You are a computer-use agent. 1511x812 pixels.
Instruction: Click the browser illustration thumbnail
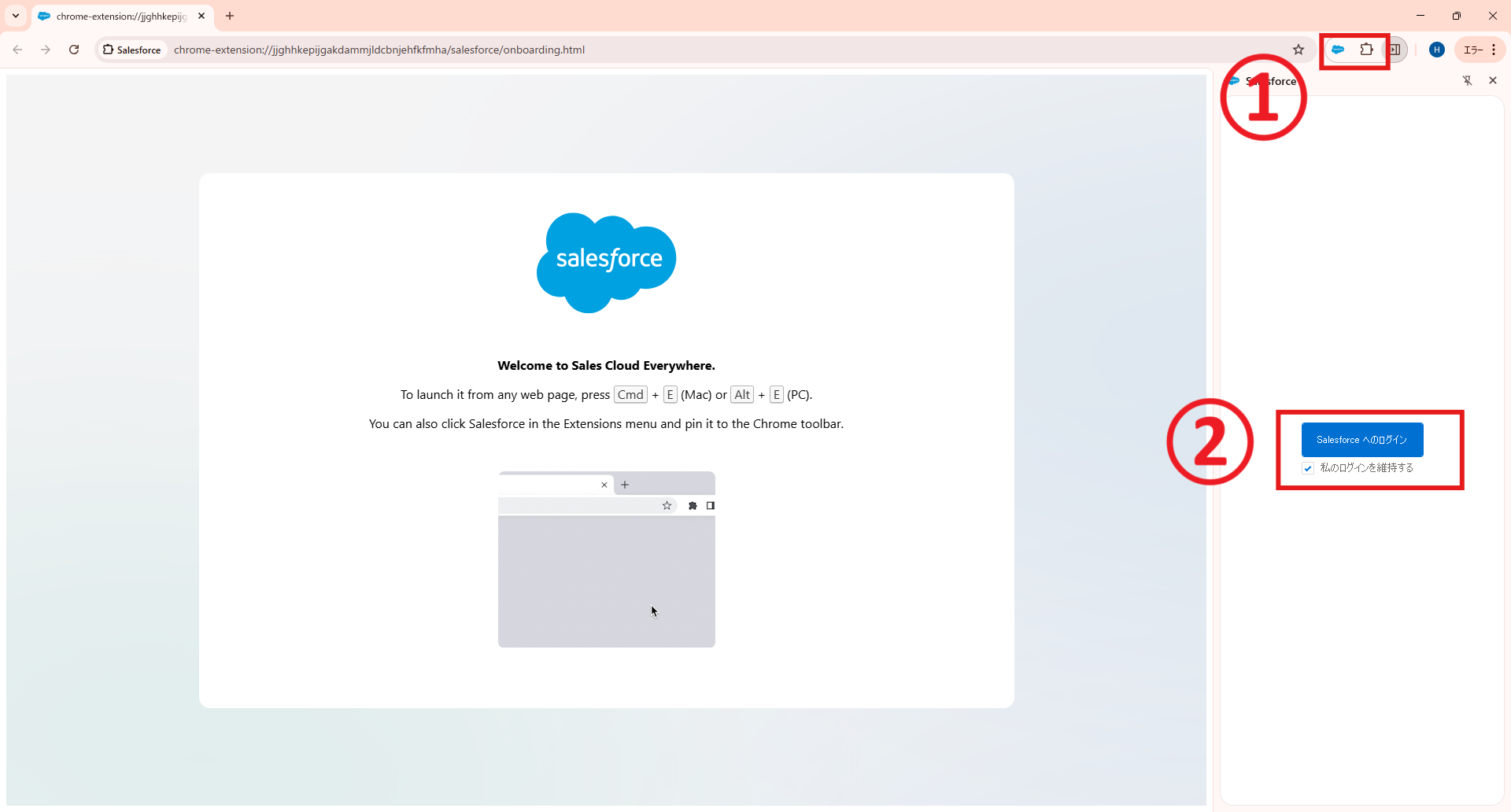pos(607,559)
